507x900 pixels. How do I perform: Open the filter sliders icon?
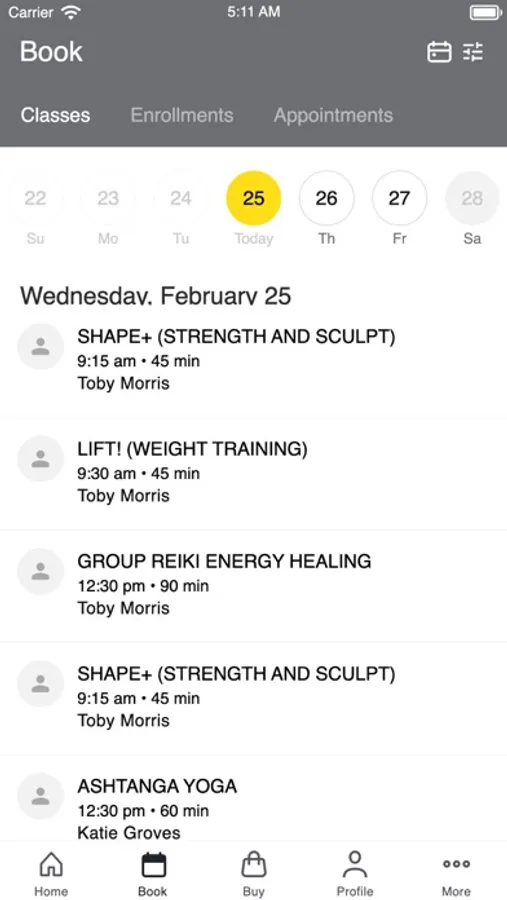click(474, 52)
